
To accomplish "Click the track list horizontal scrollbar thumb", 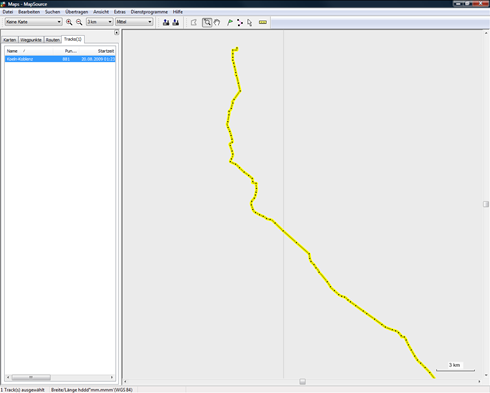I will click(31, 377).
